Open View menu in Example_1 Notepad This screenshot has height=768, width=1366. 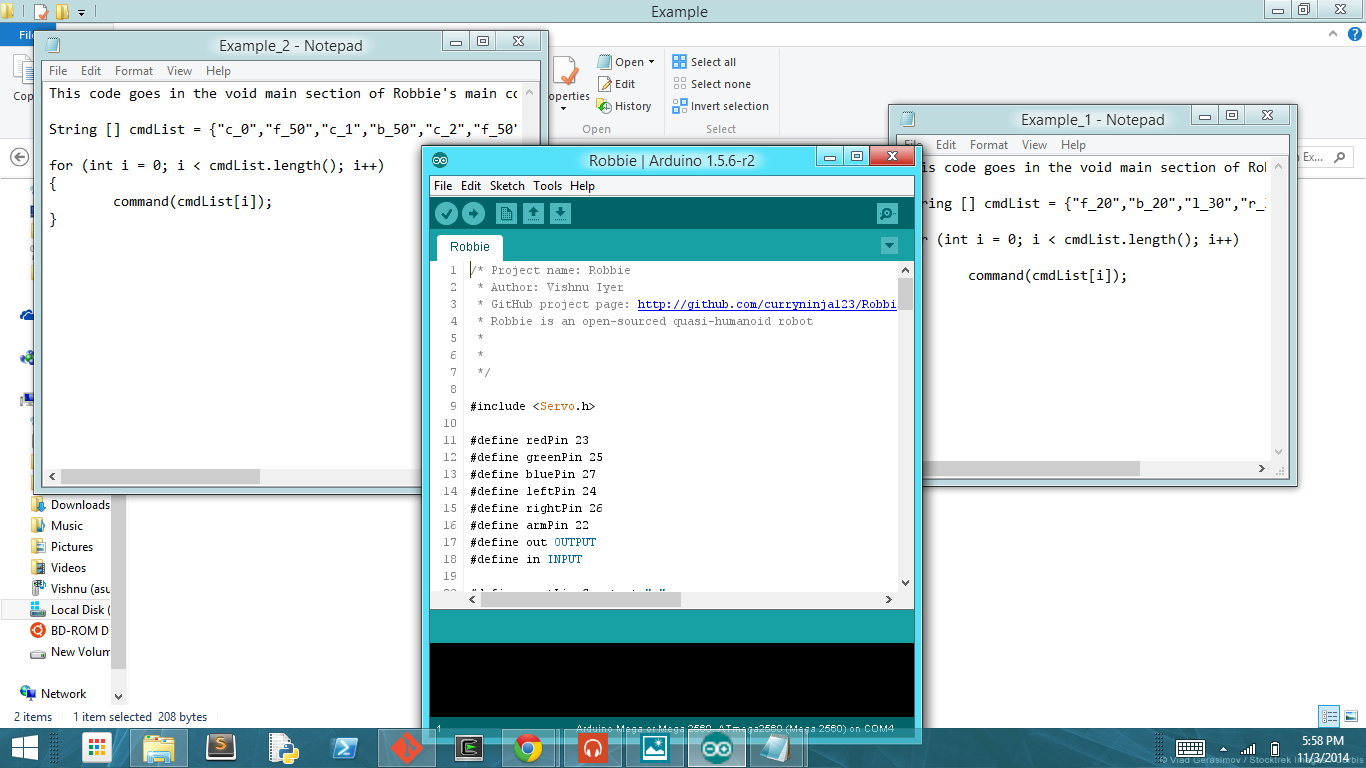pos(1035,145)
